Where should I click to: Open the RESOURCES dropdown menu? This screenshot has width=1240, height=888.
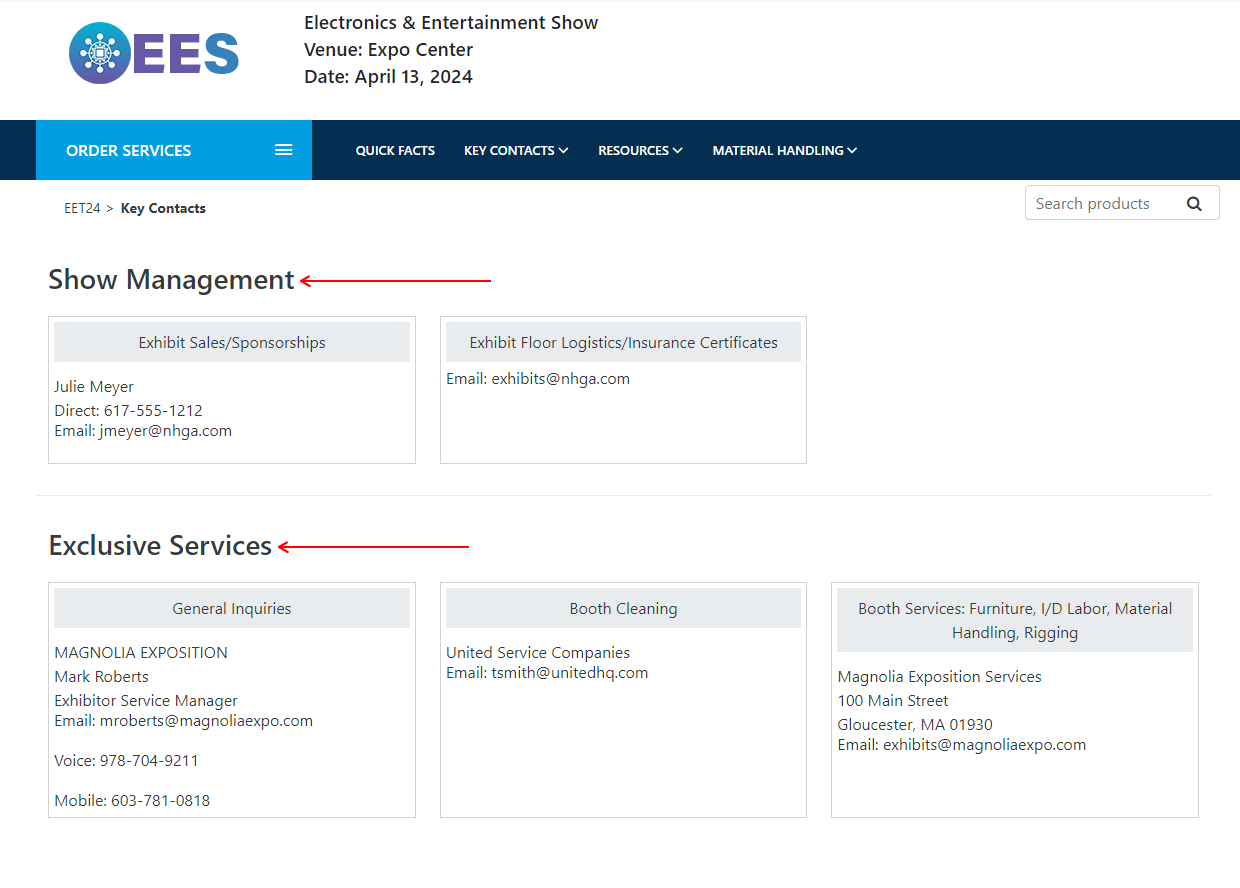coord(640,150)
